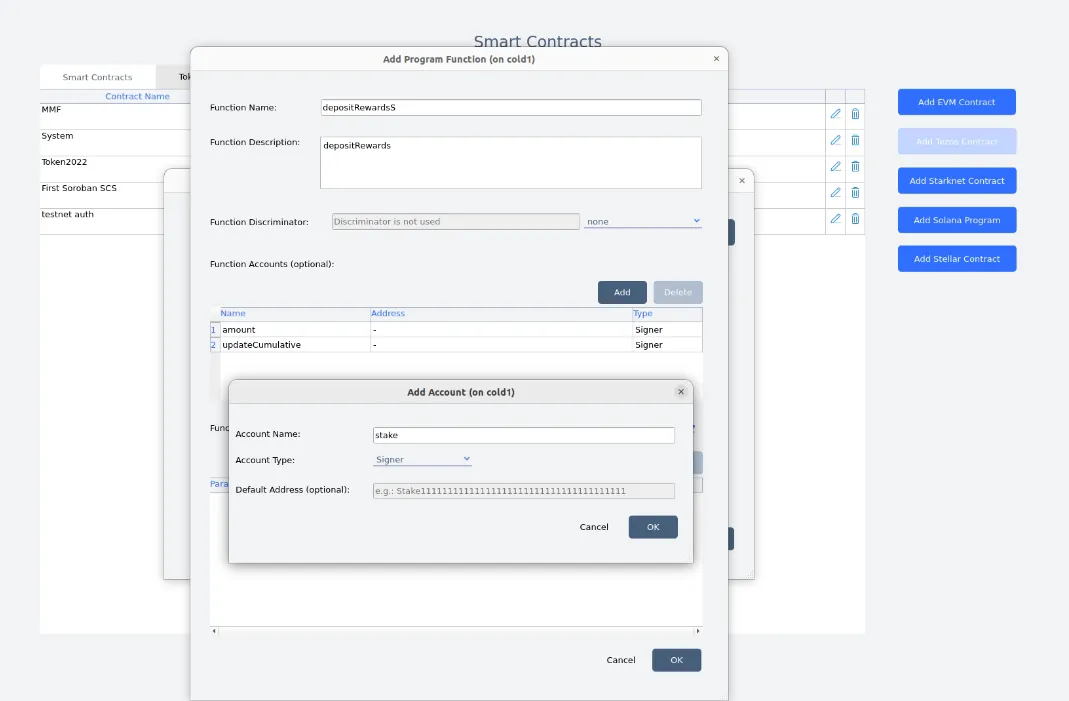The height and width of the screenshot is (701, 1069).
Task: Delete testnet auth contract trash icon
Action: point(855,218)
